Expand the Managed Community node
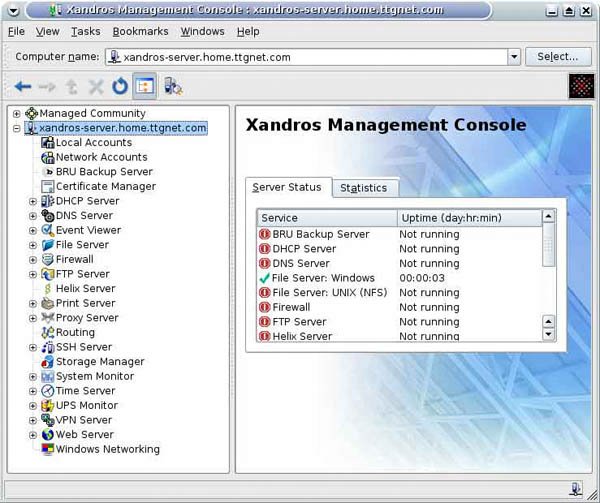Viewport: 600px width, 503px height. coord(17,114)
